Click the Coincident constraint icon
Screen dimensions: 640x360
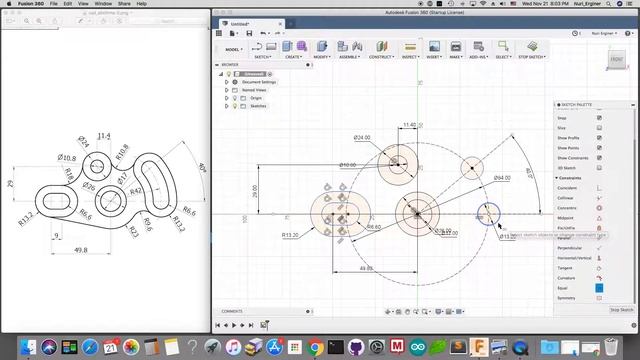pyautogui.click(x=599, y=188)
